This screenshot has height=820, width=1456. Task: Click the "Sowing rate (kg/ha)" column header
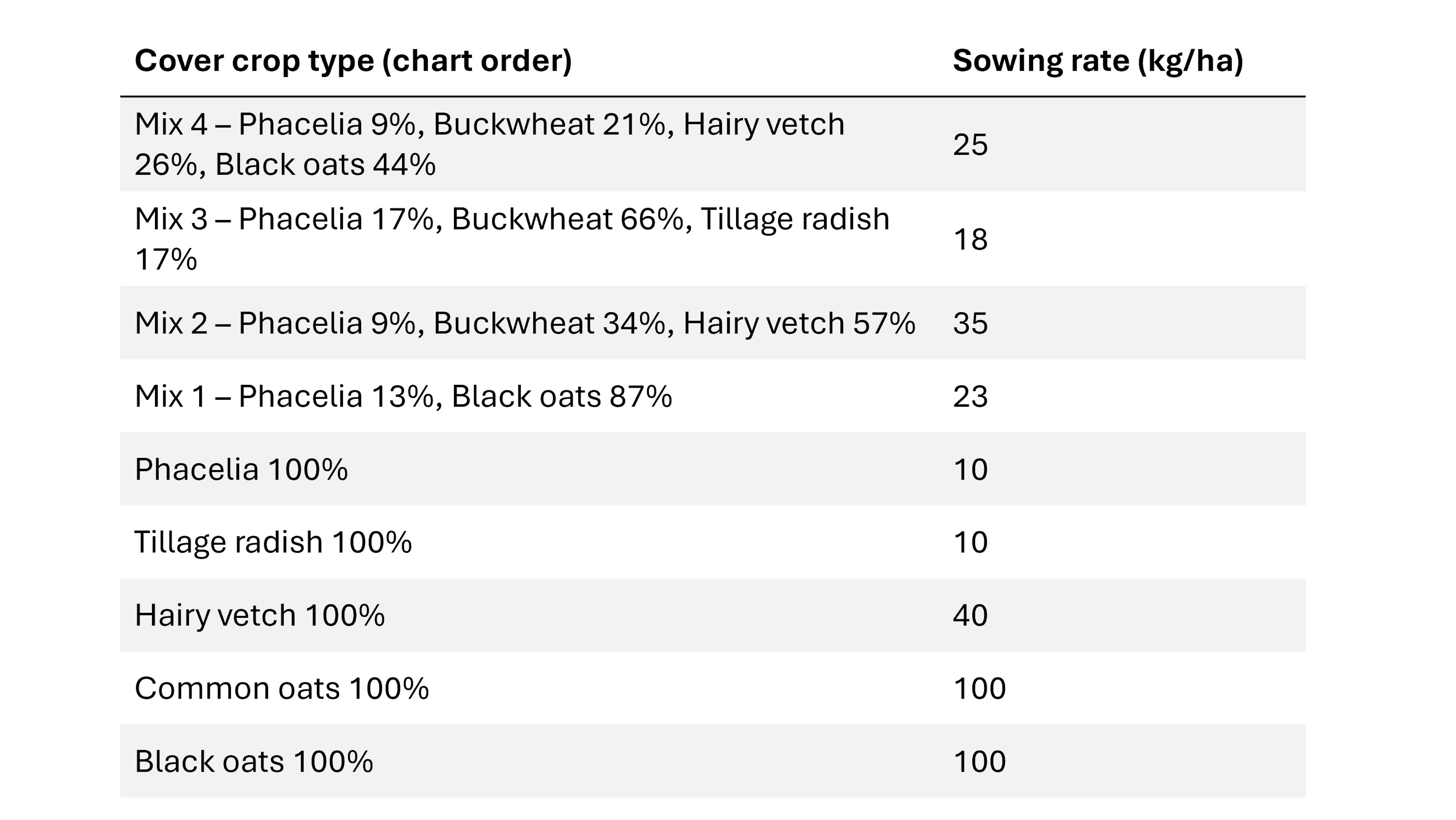click(1098, 60)
